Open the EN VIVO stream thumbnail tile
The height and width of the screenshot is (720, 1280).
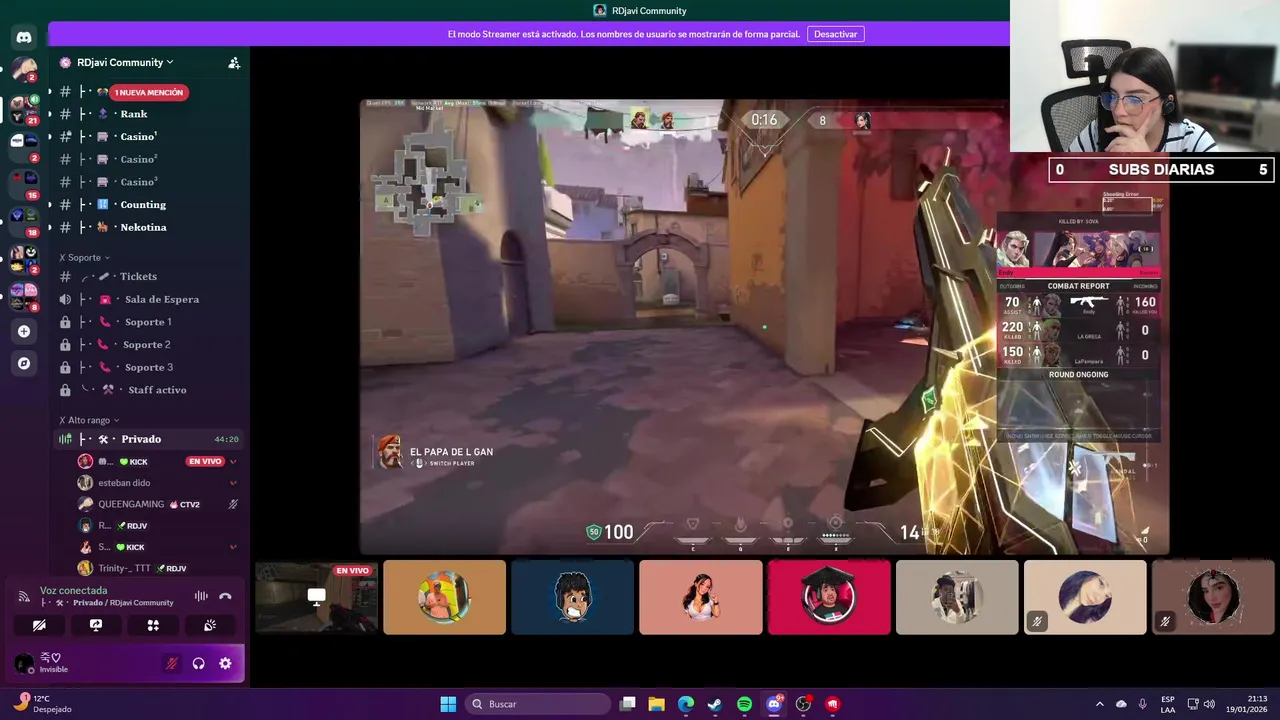316,597
